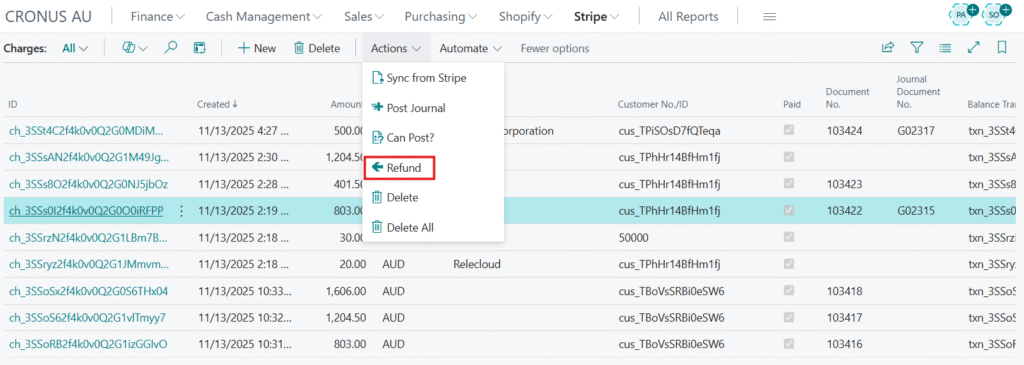Click the Customer No./ID column header
Viewport: 1024px width, 365px height.
tap(653, 104)
